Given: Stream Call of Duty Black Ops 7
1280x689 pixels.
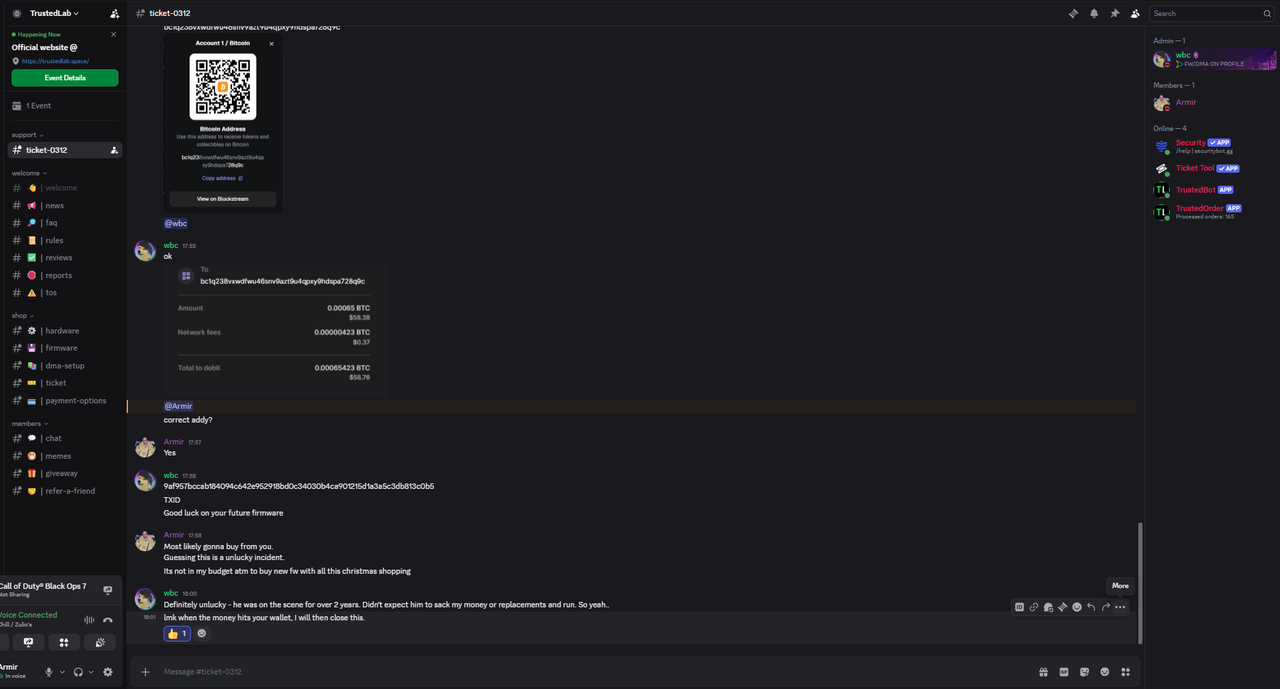Looking at the screenshot, I should (x=108, y=591).
